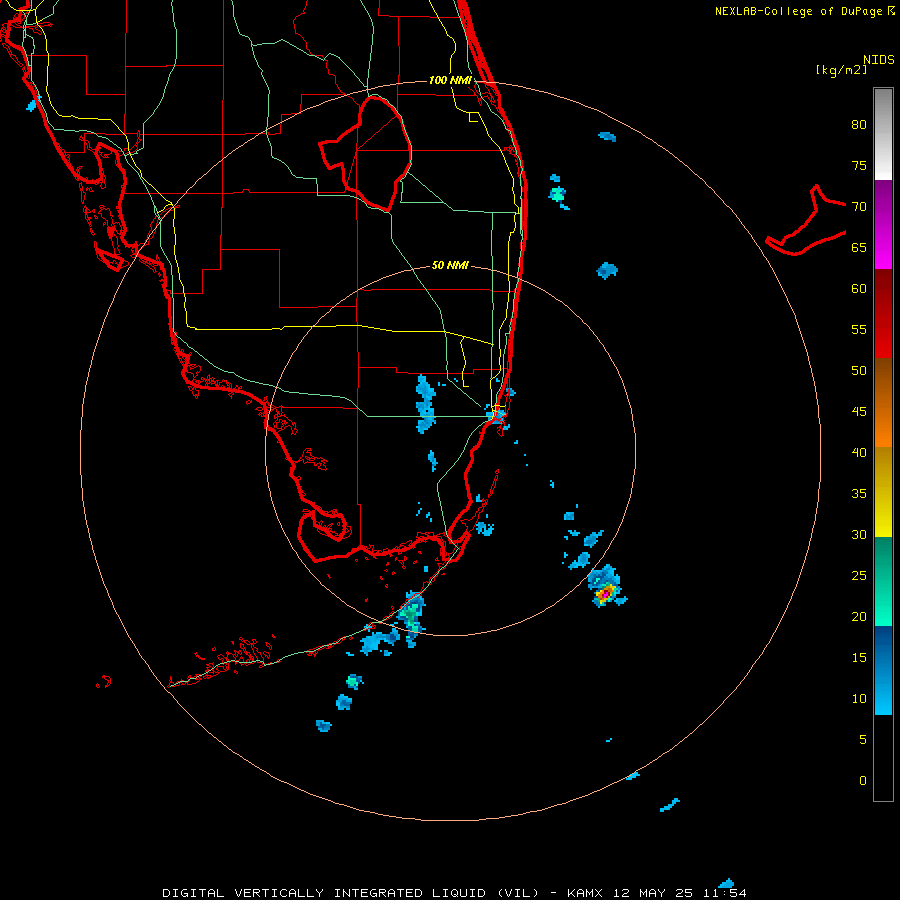Click the 75 value on the scale
Image resolution: width=900 pixels, height=900 pixels.
pos(859,165)
